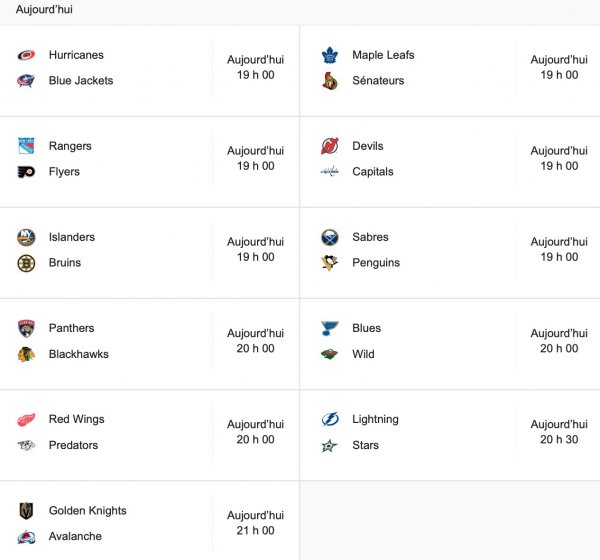
Task: Select the Penguins team logo
Action: tap(330, 263)
